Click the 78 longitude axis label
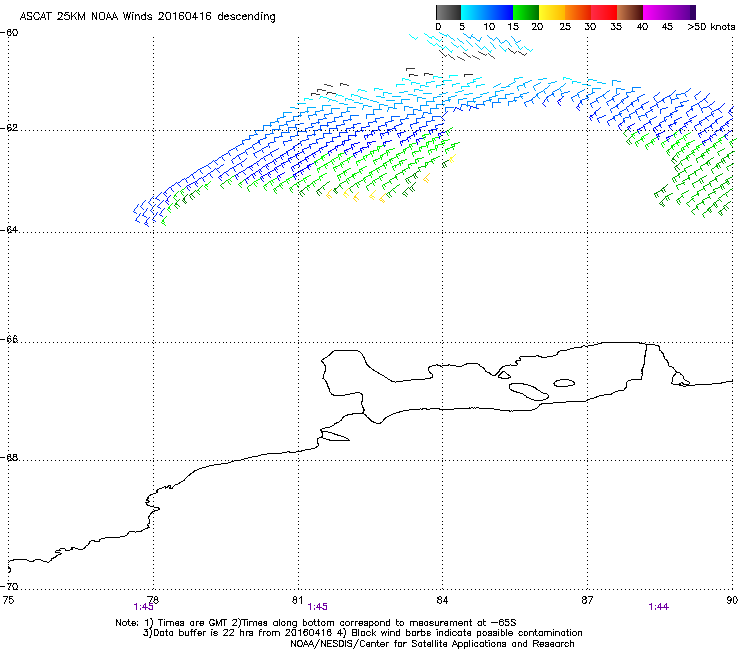Screen dimensions: 740x650 [153, 600]
